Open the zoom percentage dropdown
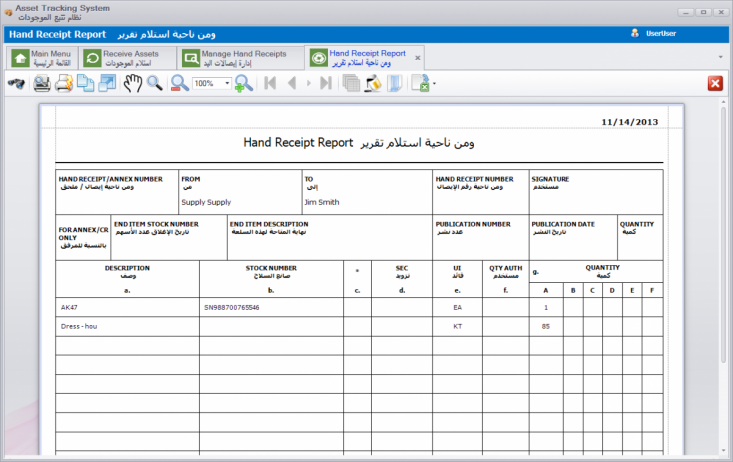Screen dimensions: 733x462 pyautogui.click(x=226, y=84)
